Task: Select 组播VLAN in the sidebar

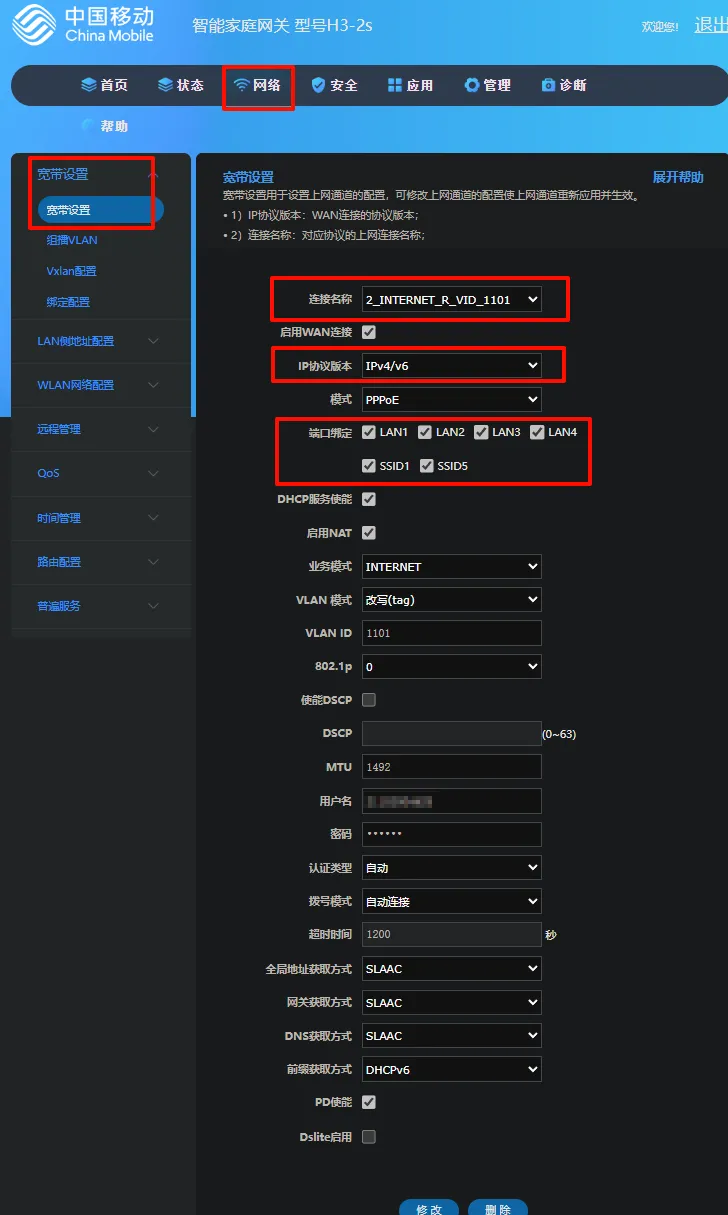Action: 72,241
